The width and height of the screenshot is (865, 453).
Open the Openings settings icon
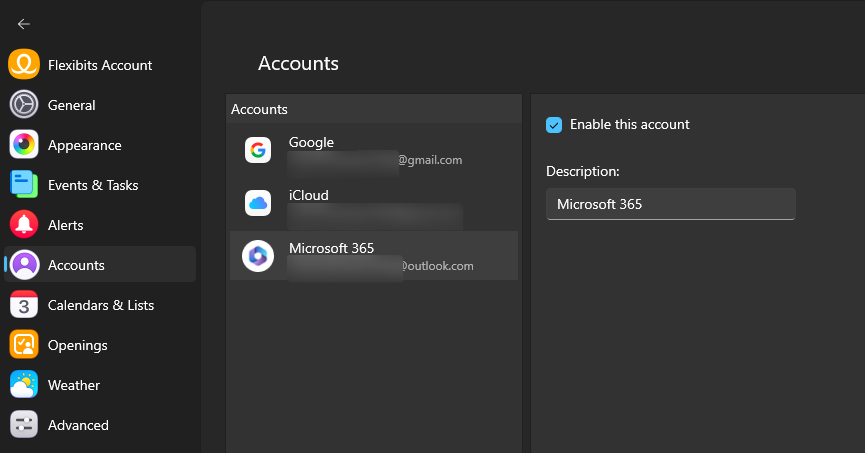24,345
